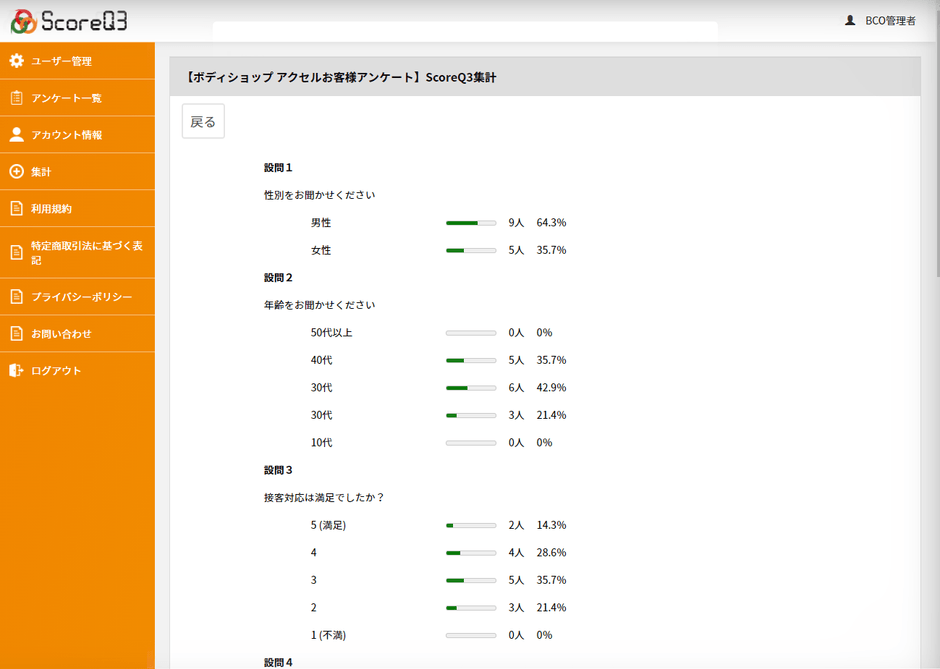Click the document icon beside プライバシーポリシー

17,296
